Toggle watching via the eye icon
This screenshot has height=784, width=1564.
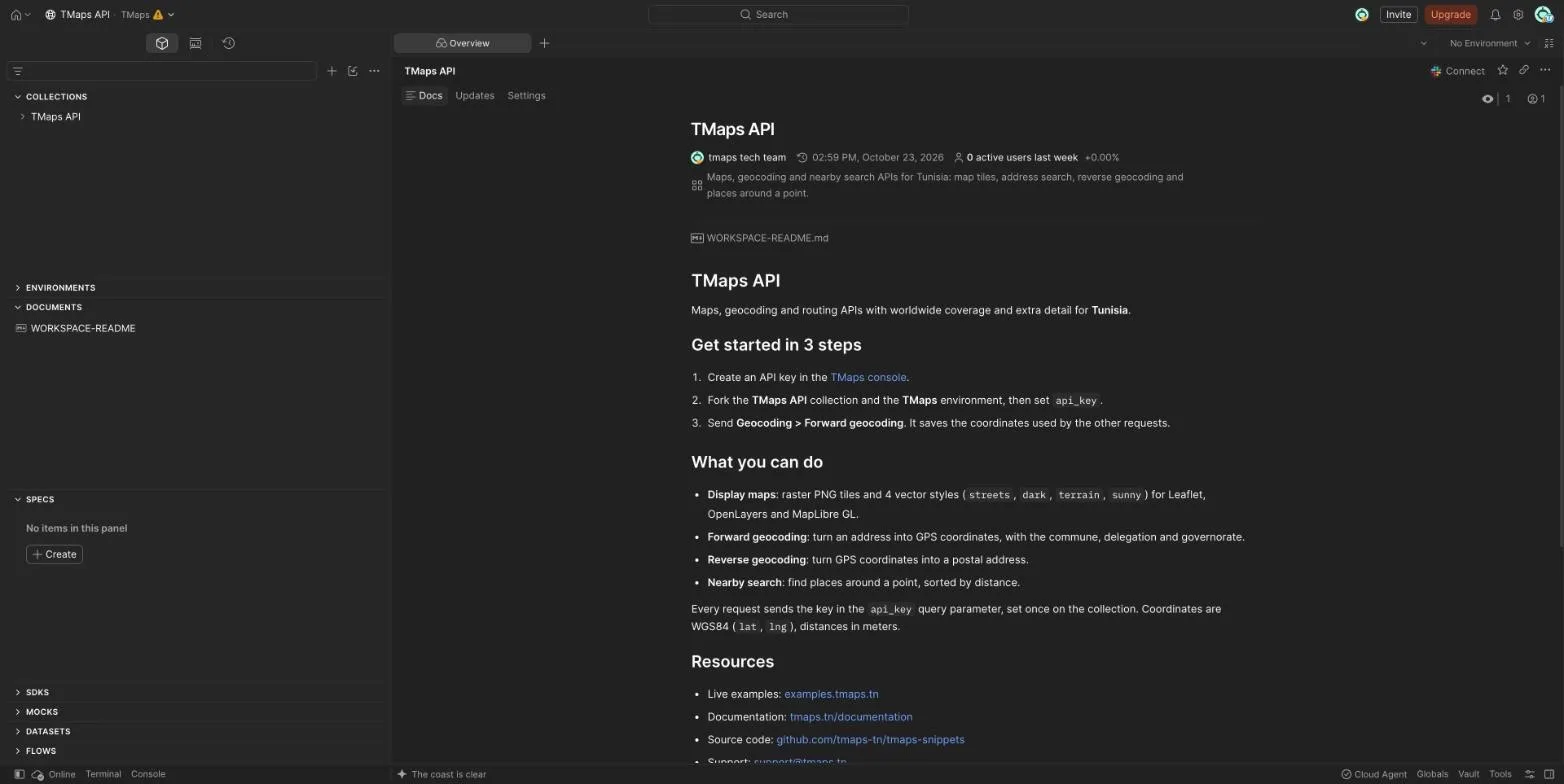(x=1487, y=98)
